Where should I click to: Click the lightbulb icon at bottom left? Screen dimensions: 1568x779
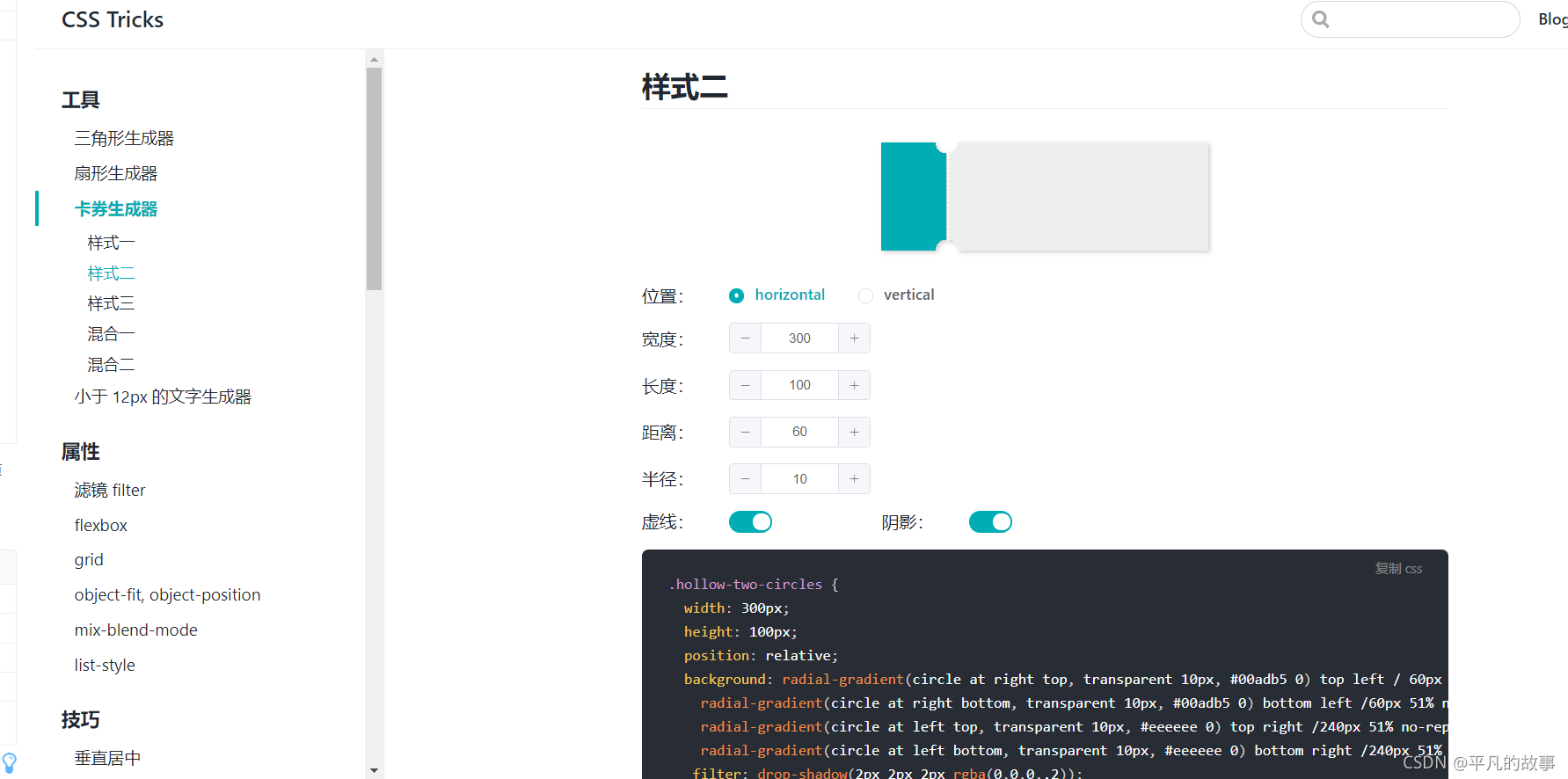coord(9,762)
